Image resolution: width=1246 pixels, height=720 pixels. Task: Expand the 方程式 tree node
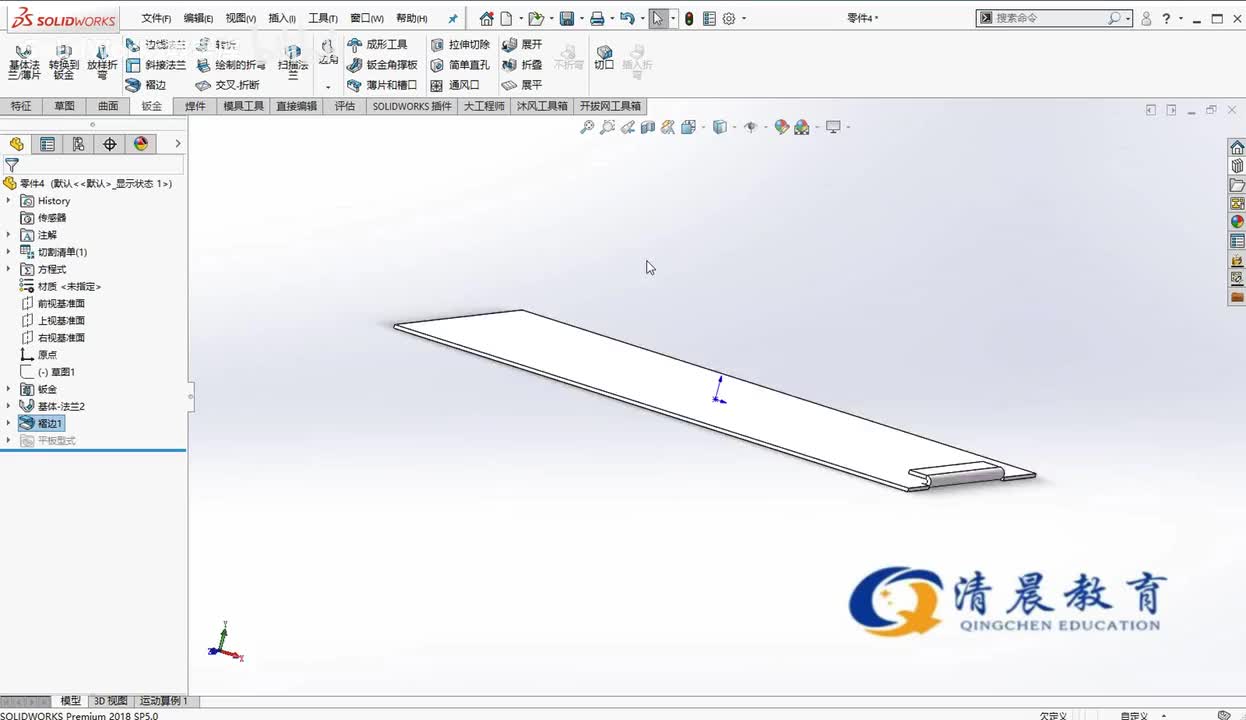pos(9,269)
